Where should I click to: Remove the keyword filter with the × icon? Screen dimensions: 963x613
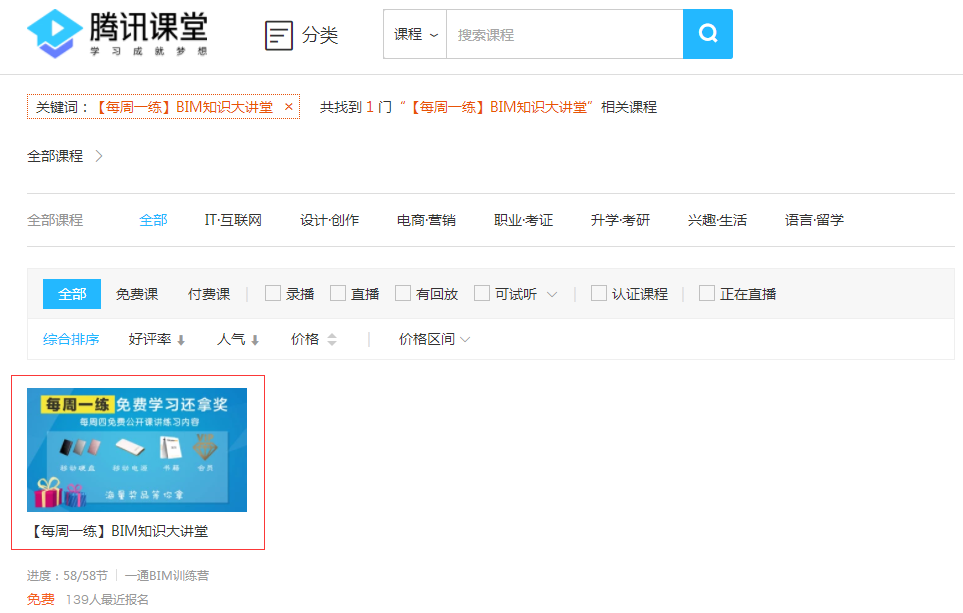click(x=289, y=107)
